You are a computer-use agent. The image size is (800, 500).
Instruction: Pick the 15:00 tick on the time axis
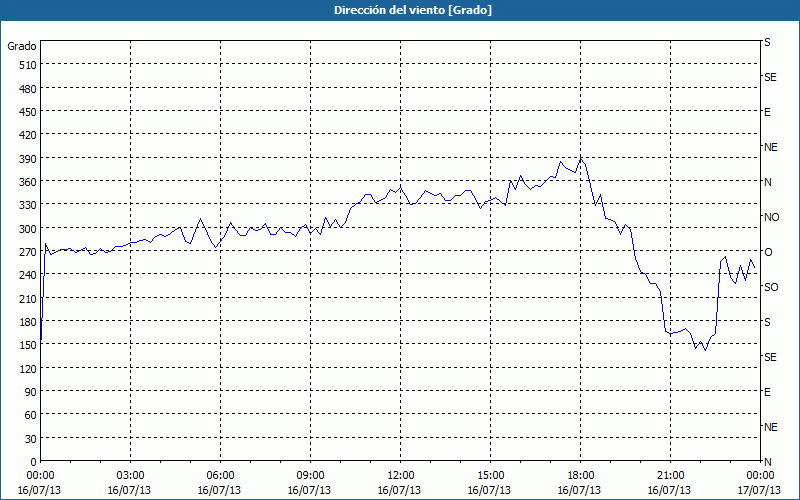(490, 476)
